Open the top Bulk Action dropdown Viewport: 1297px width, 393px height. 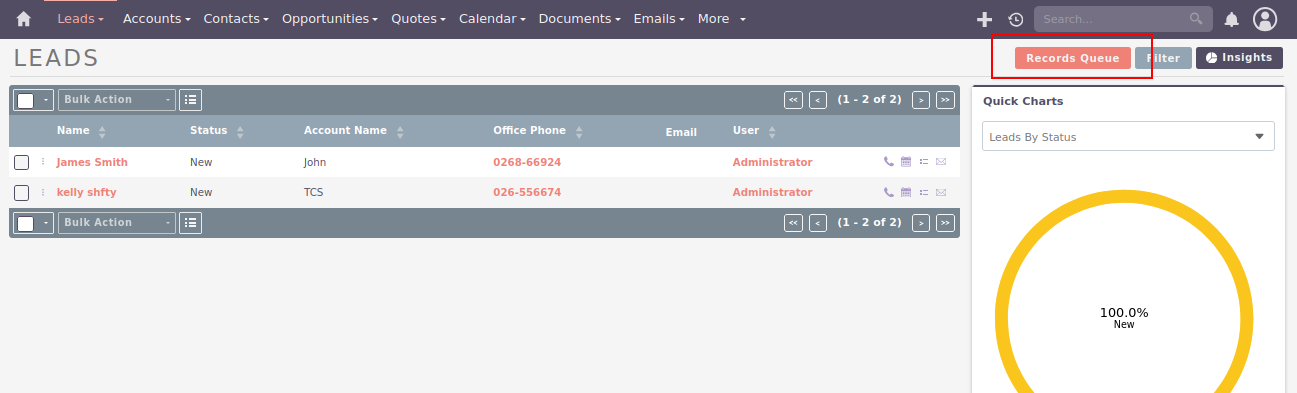(117, 100)
